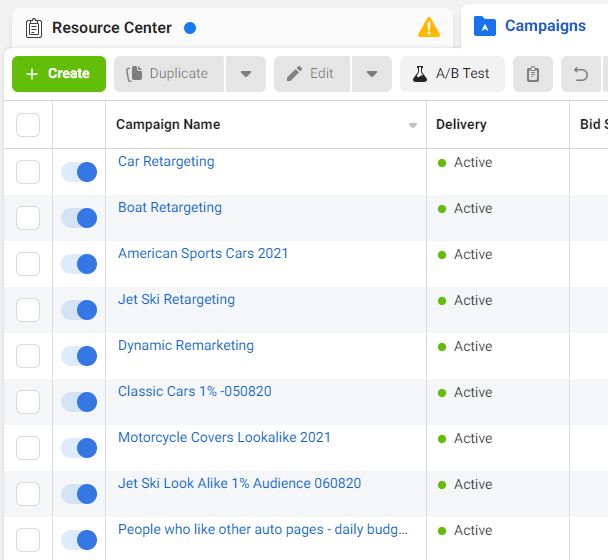This screenshot has height=560, width=608.
Task: Open the Jet Ski Retargeting campaign link
Action: pyautogui.click(x=176, y=300)
